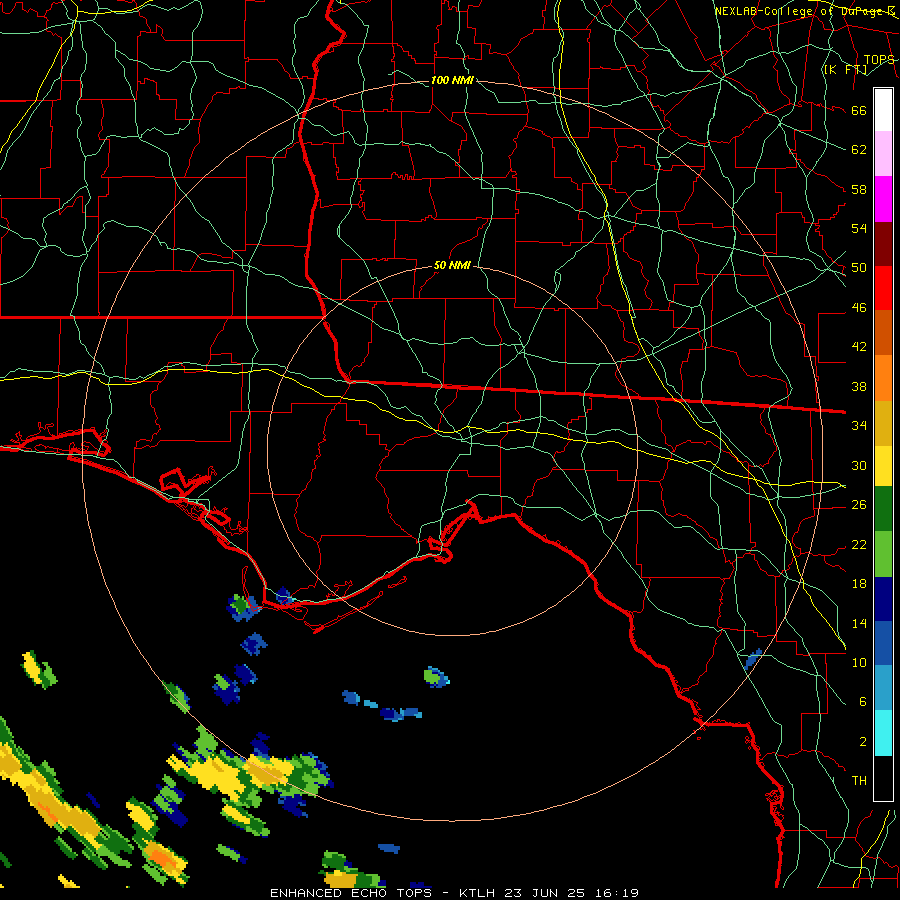Click the TH label in the legend

[x=859, y=780]
